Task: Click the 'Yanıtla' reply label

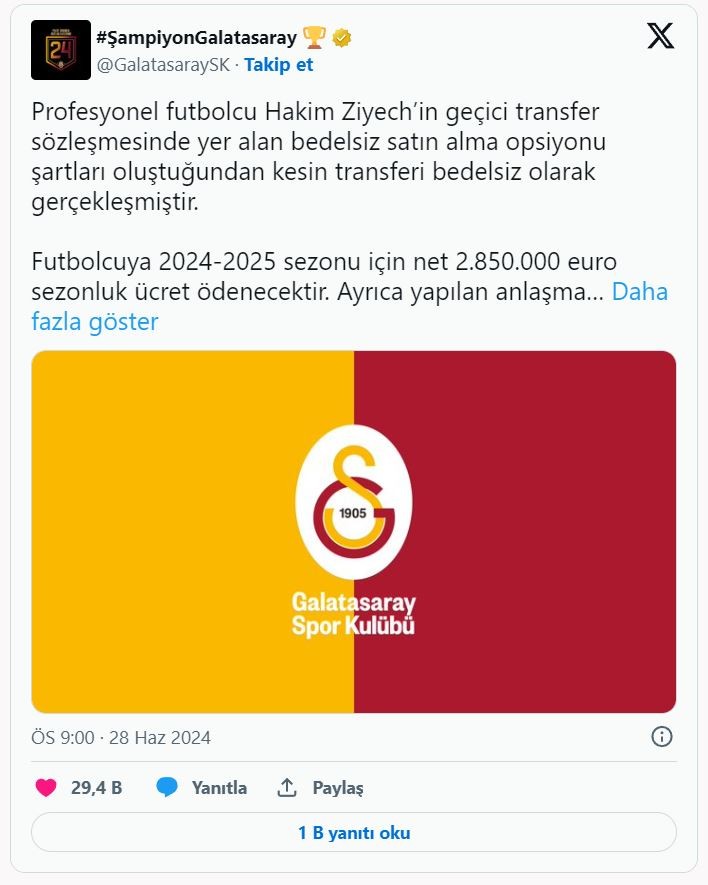Action: tap(219, 788)
